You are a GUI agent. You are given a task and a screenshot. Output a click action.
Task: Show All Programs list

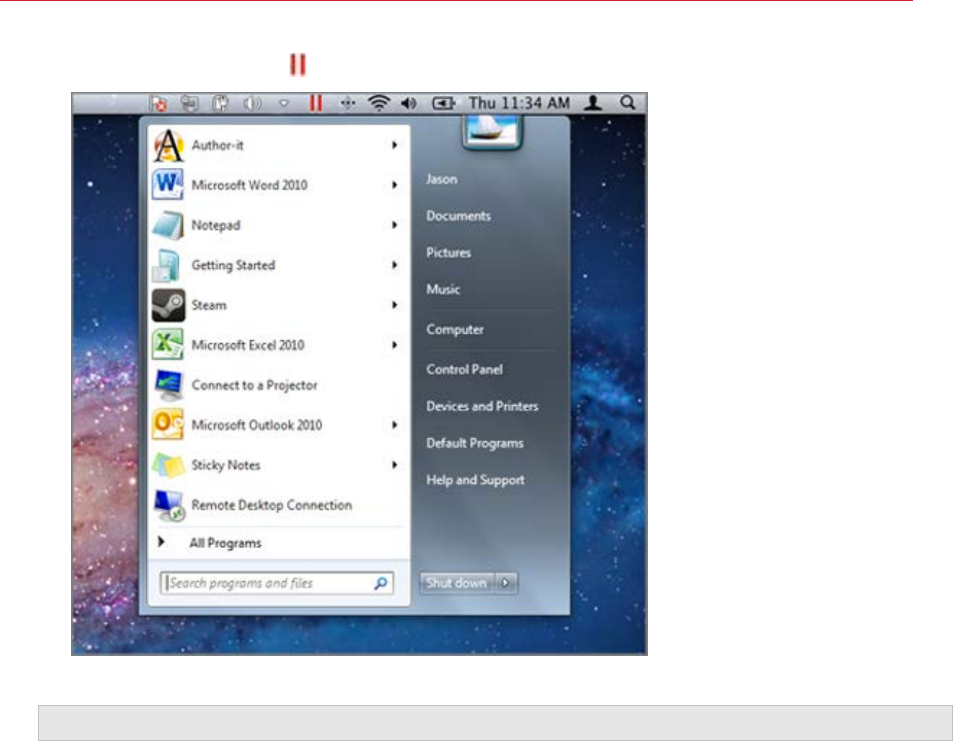pos(225,543)
